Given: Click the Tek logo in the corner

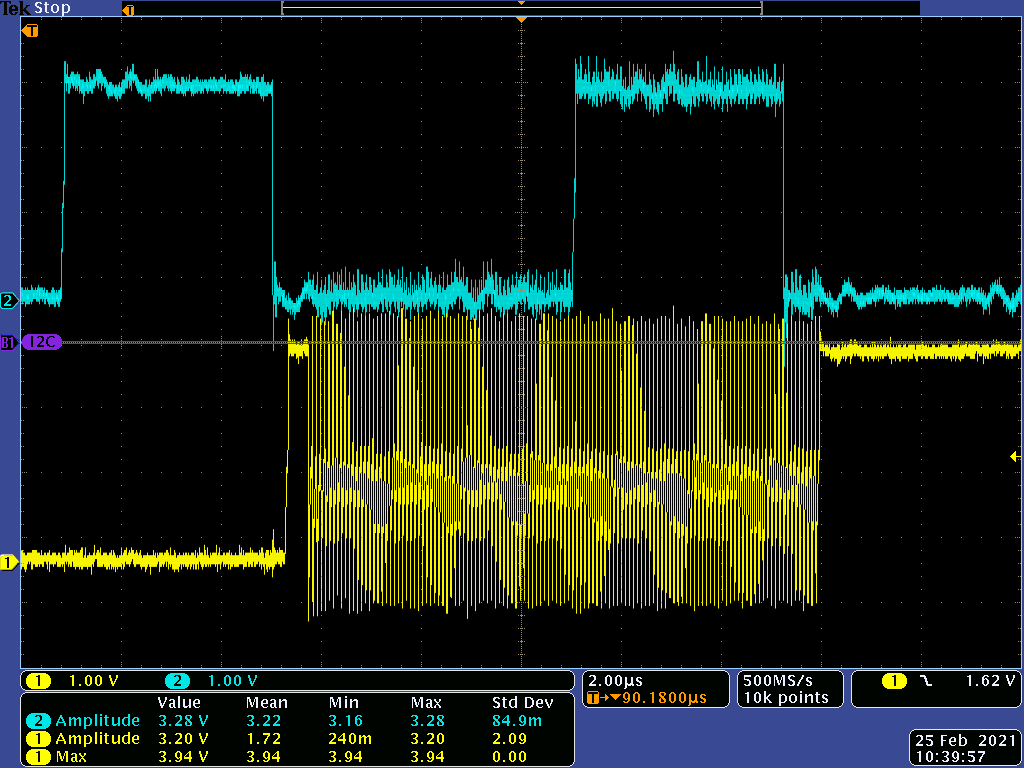Looking at the screenshot, I should coord(14,8).
